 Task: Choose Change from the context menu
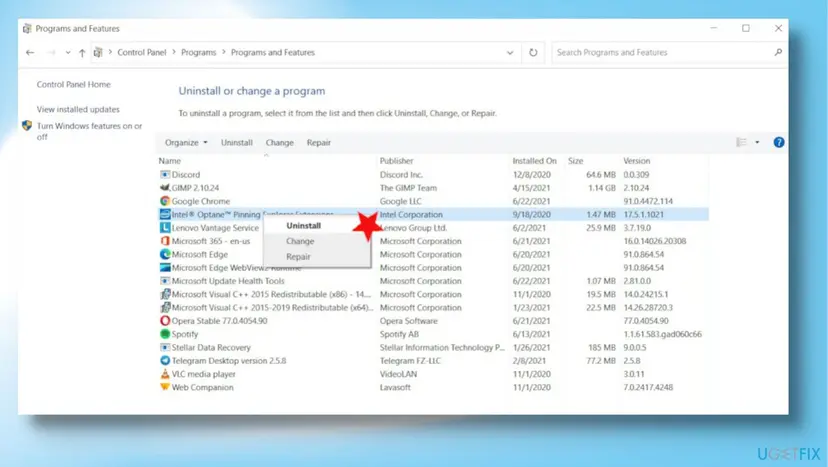300,241
